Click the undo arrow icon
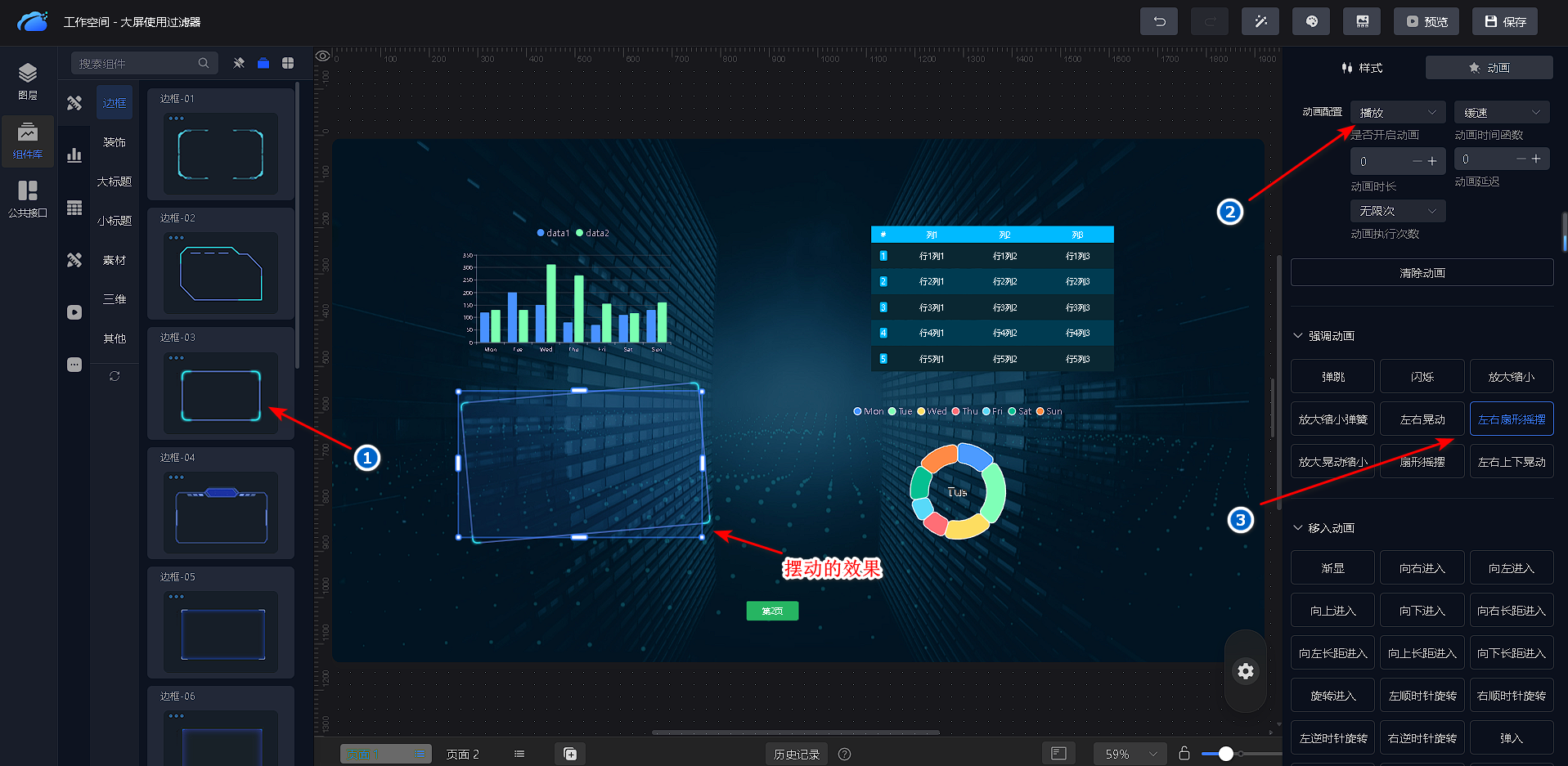The image size is (1568, 766). coord(1159,22)
